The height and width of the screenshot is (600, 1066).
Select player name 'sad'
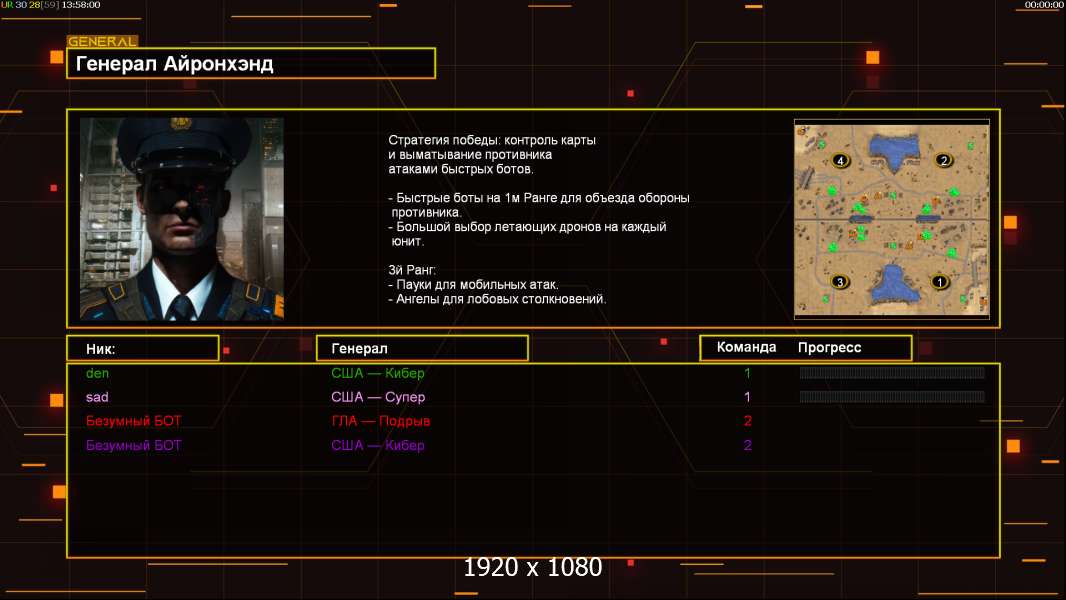pos(97,397)
